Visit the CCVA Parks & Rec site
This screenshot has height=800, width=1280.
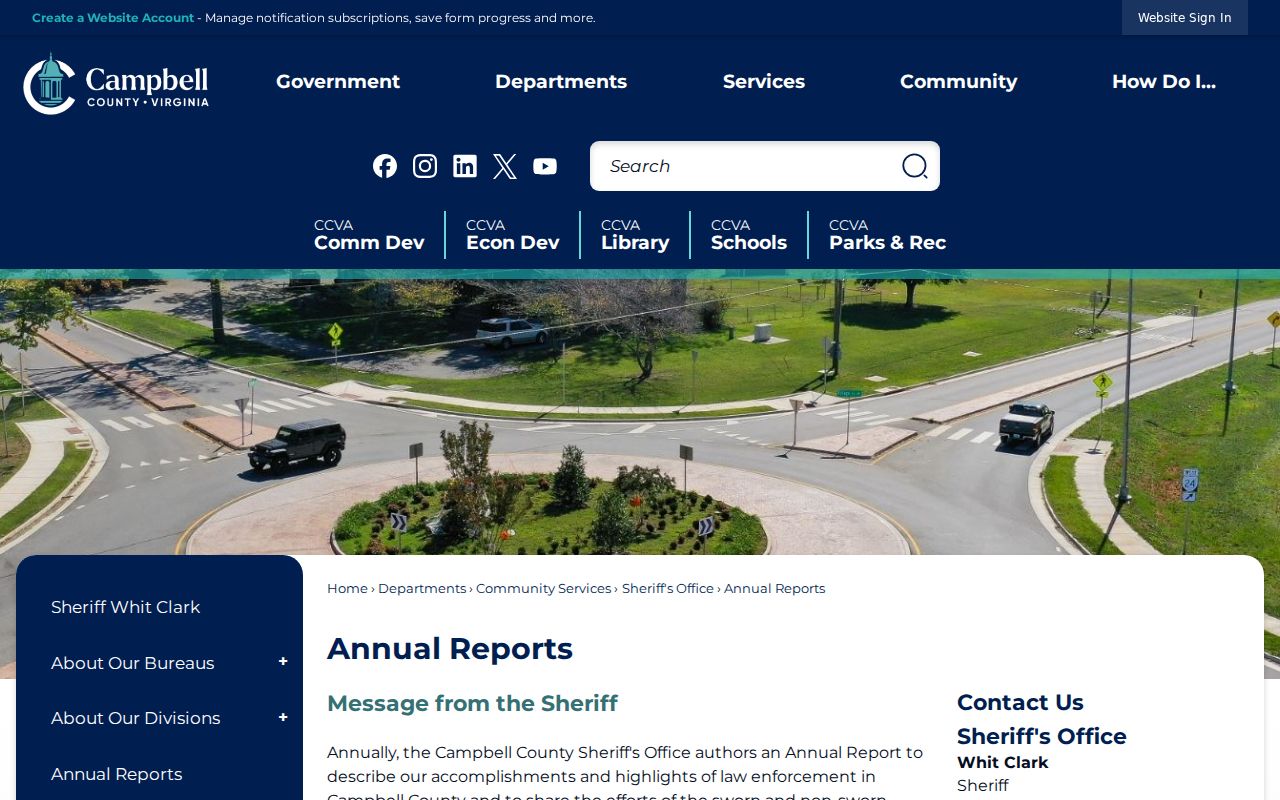887,235
